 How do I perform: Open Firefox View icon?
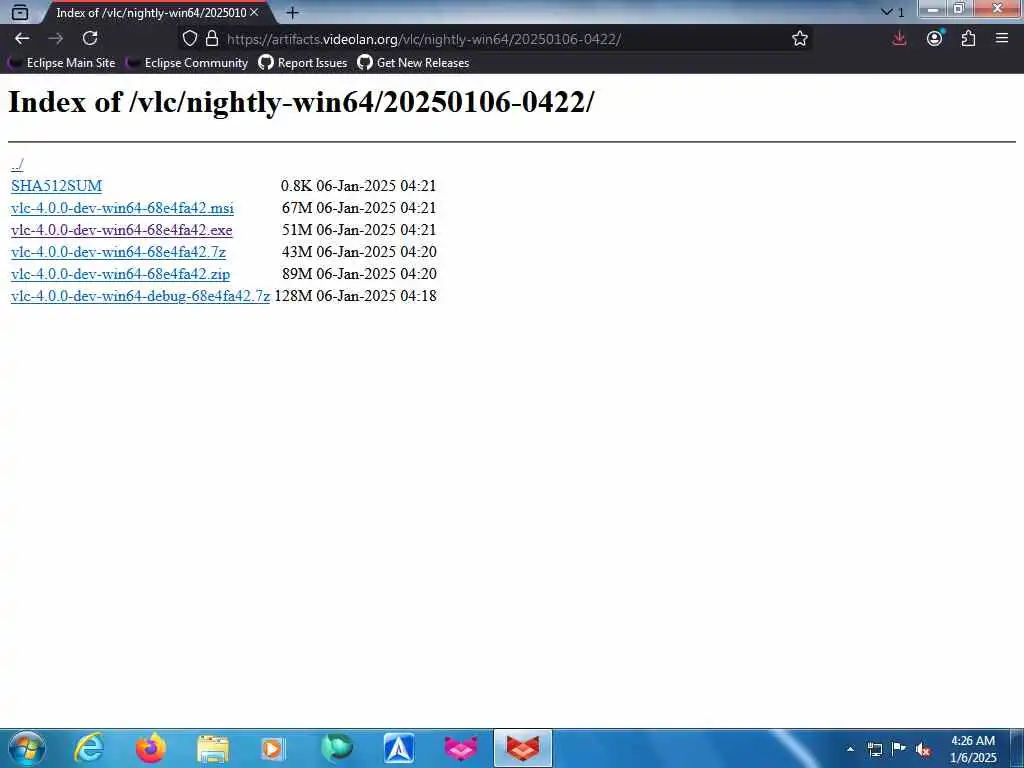pos(20,12)
